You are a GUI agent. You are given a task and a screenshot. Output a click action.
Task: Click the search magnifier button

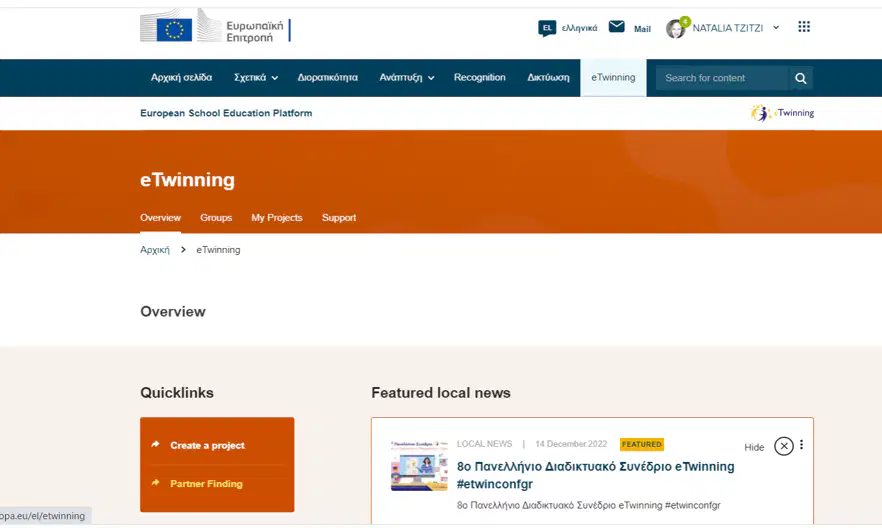tap(801, 78)
